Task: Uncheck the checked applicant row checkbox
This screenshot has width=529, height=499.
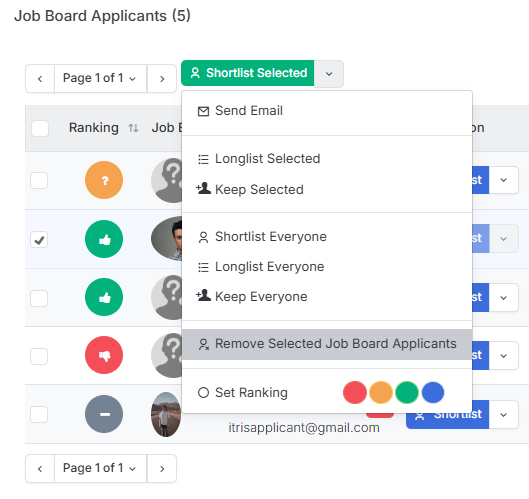Action: pyautogui.click(x=39, y=240)
